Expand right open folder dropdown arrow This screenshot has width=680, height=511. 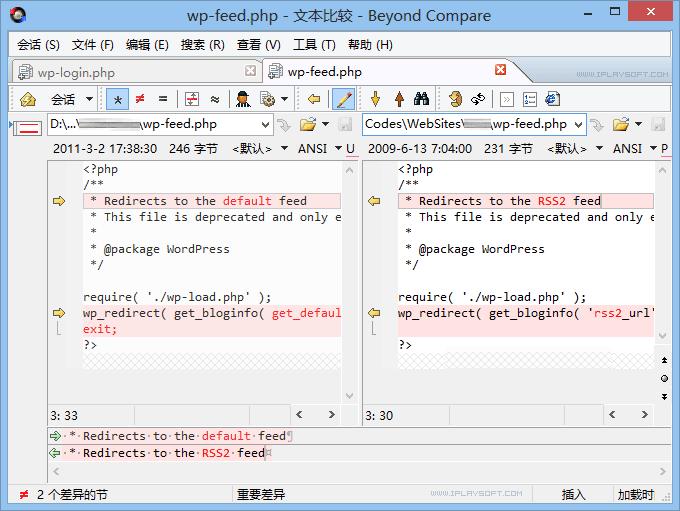coord(638,124)
